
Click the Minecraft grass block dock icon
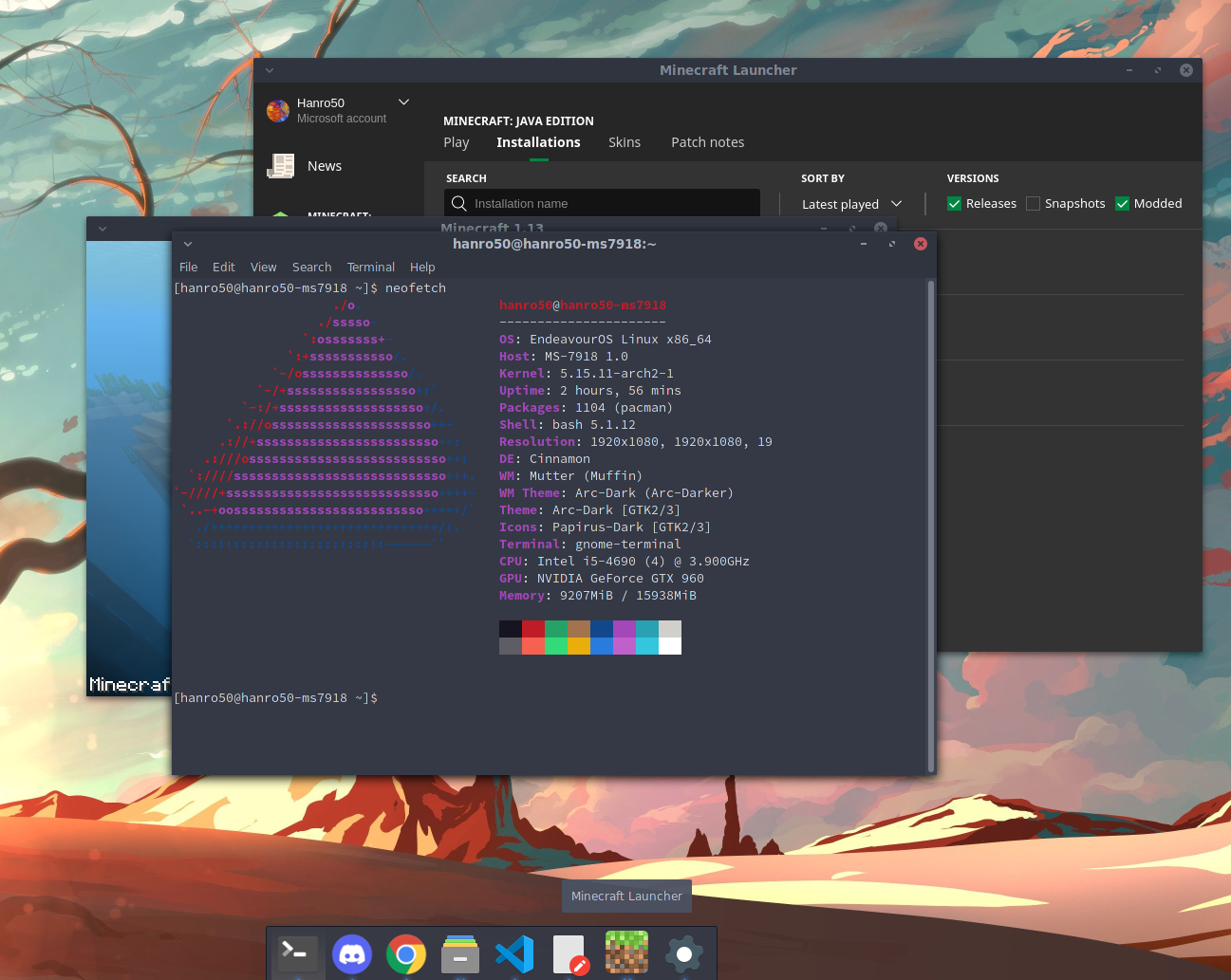coord(626,952)
